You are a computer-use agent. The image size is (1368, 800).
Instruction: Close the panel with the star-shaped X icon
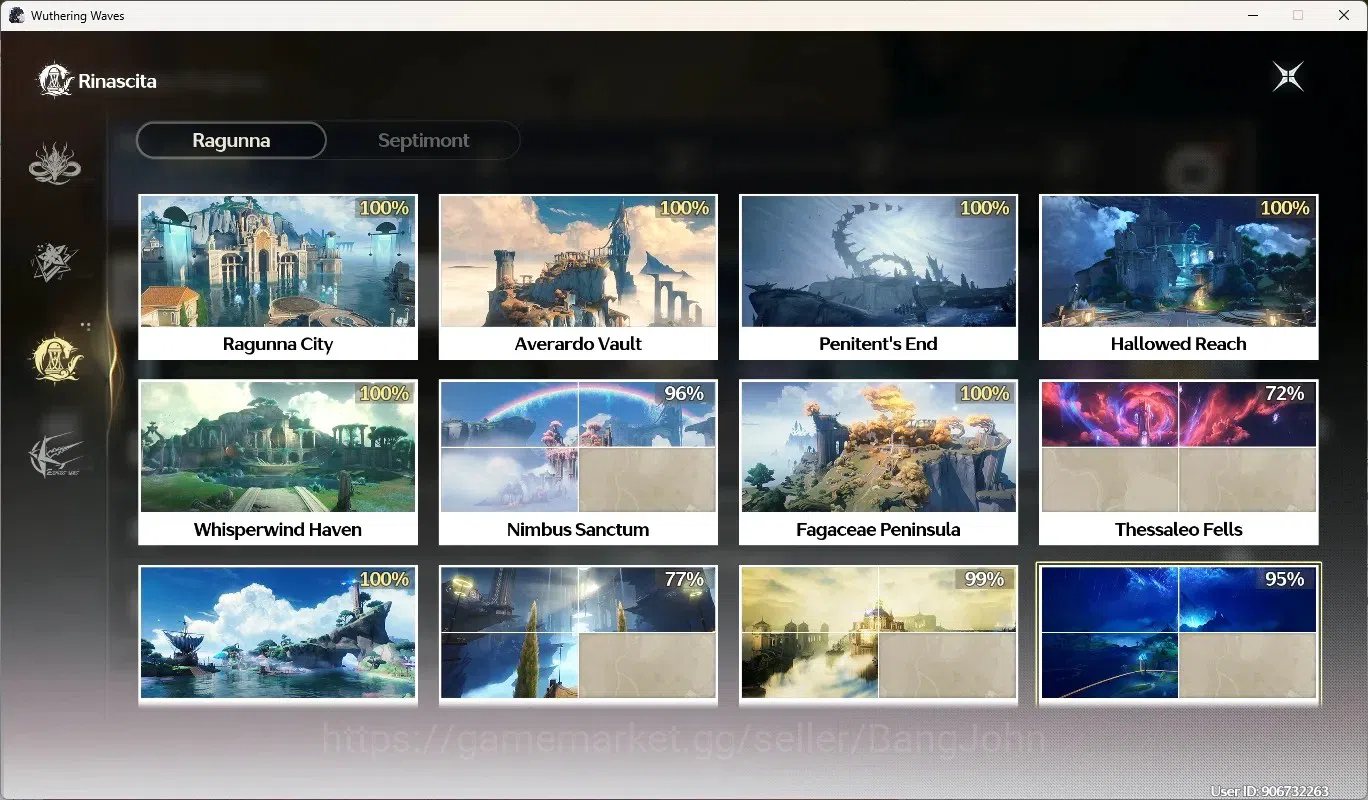pyautogui.click(x=1288, y=77)
